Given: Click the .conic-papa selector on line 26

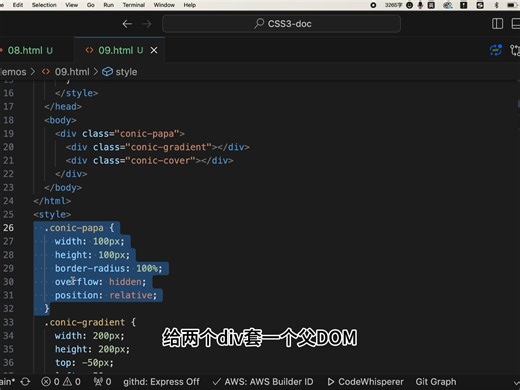Looking at the screenshot, I should [74, 228].
